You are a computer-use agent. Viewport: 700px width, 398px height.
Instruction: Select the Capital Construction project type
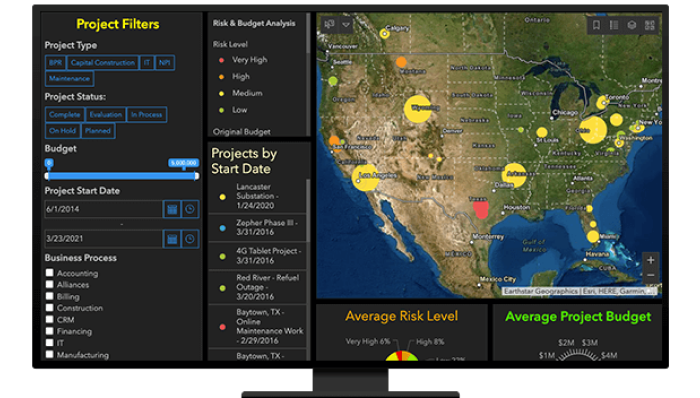point(103,62)
